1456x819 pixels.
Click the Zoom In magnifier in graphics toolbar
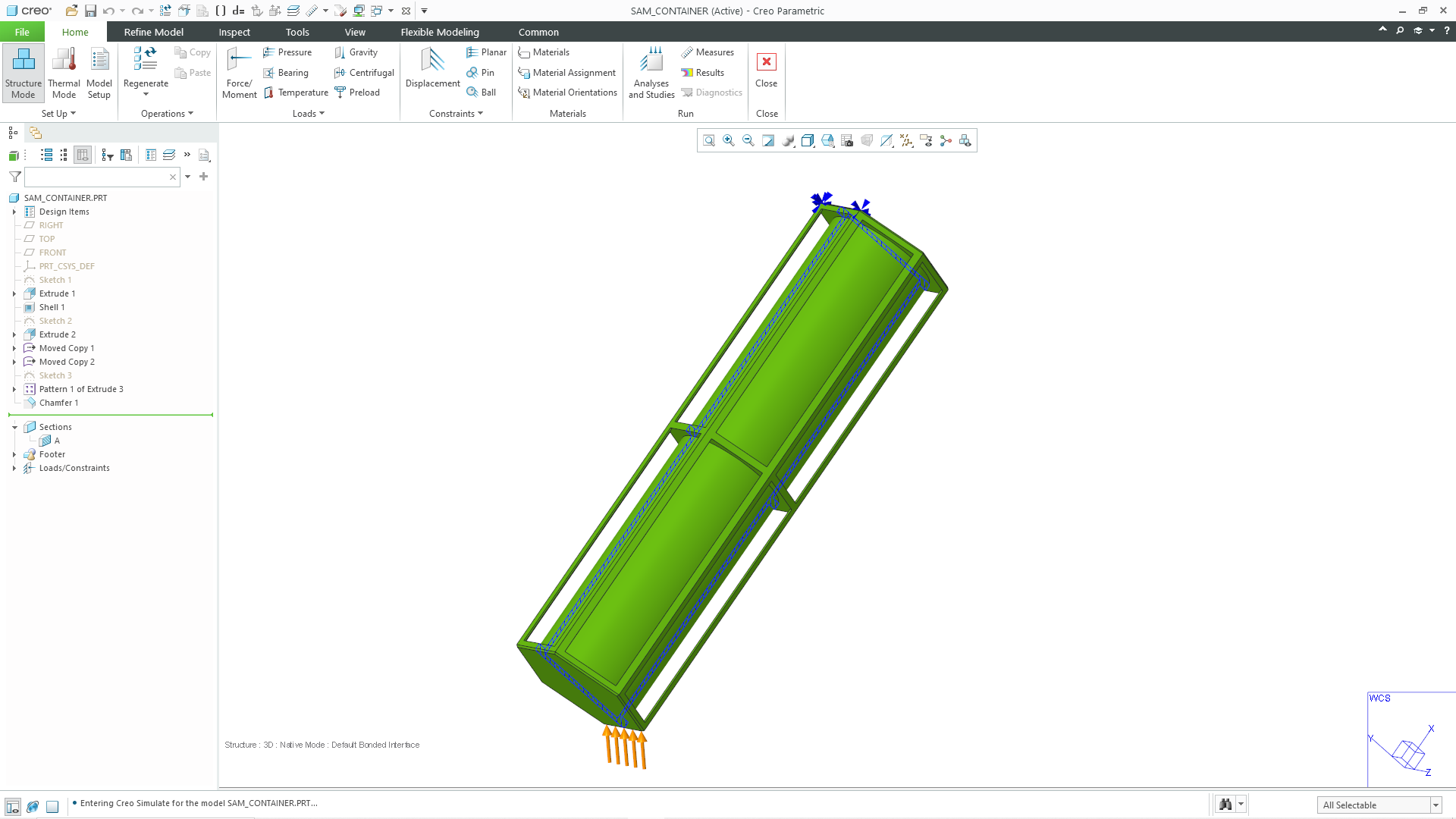729,140
